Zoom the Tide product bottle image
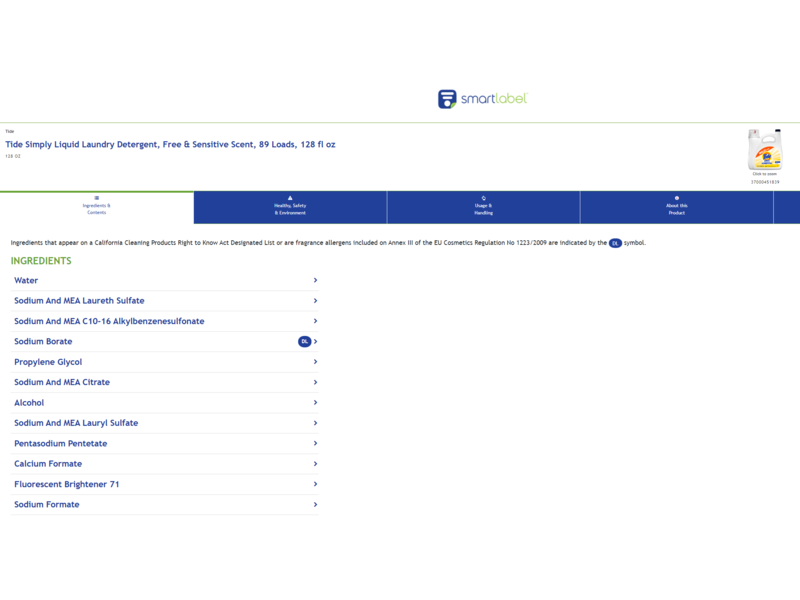 point(765,150)
